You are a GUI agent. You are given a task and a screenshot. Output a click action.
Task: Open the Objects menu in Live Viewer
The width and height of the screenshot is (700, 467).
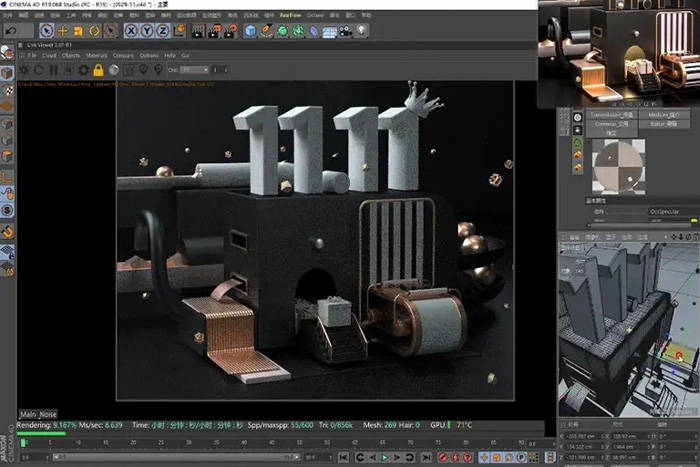tap(71, 55)
